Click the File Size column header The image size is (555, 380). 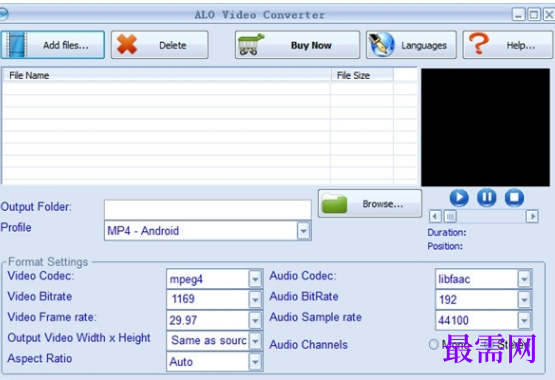[x=362, y=75]
